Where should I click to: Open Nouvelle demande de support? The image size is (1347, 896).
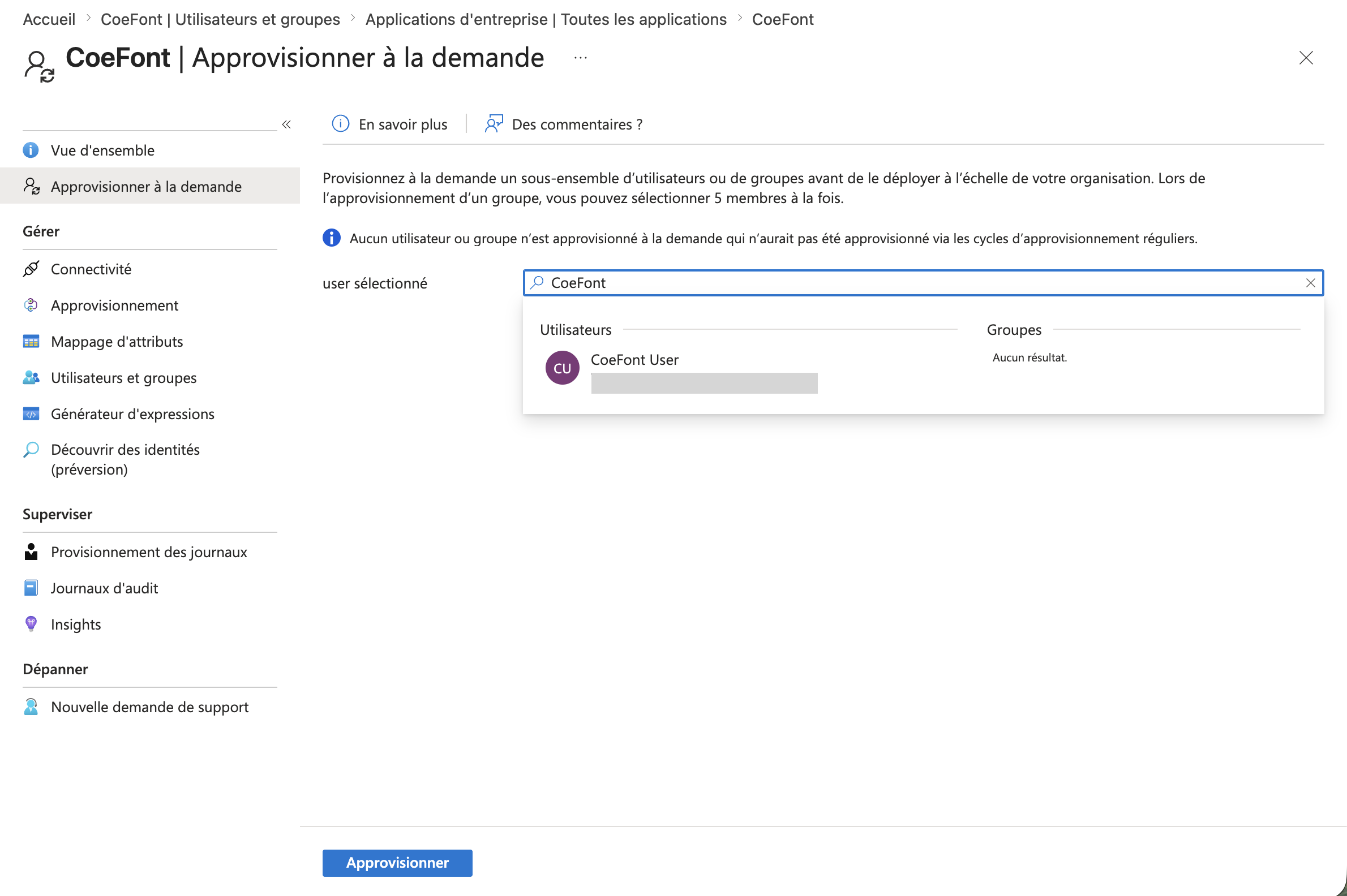click(x=150, y=707)
